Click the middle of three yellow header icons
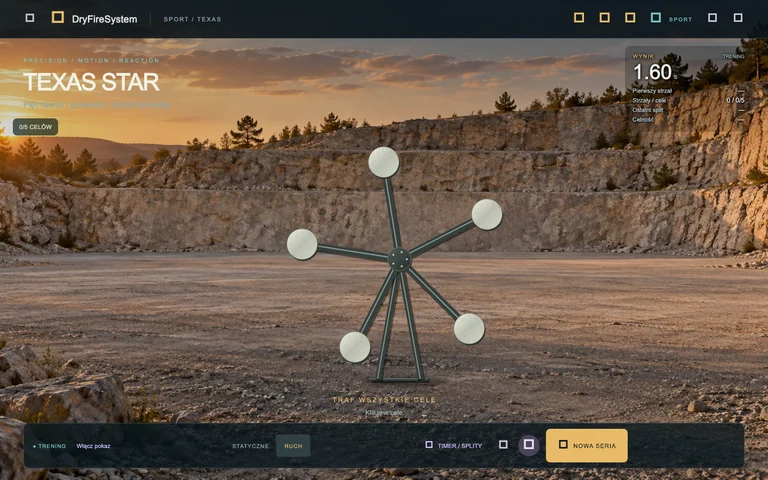 point(604,18)
